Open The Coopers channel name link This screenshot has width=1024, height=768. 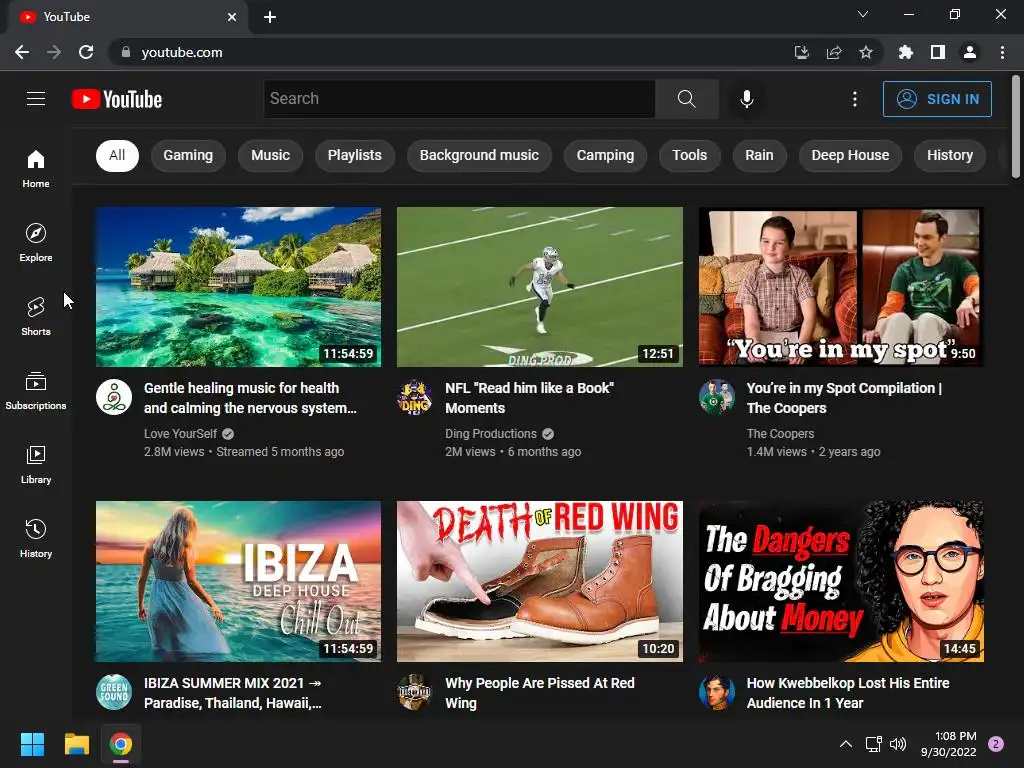coord(780,434)
